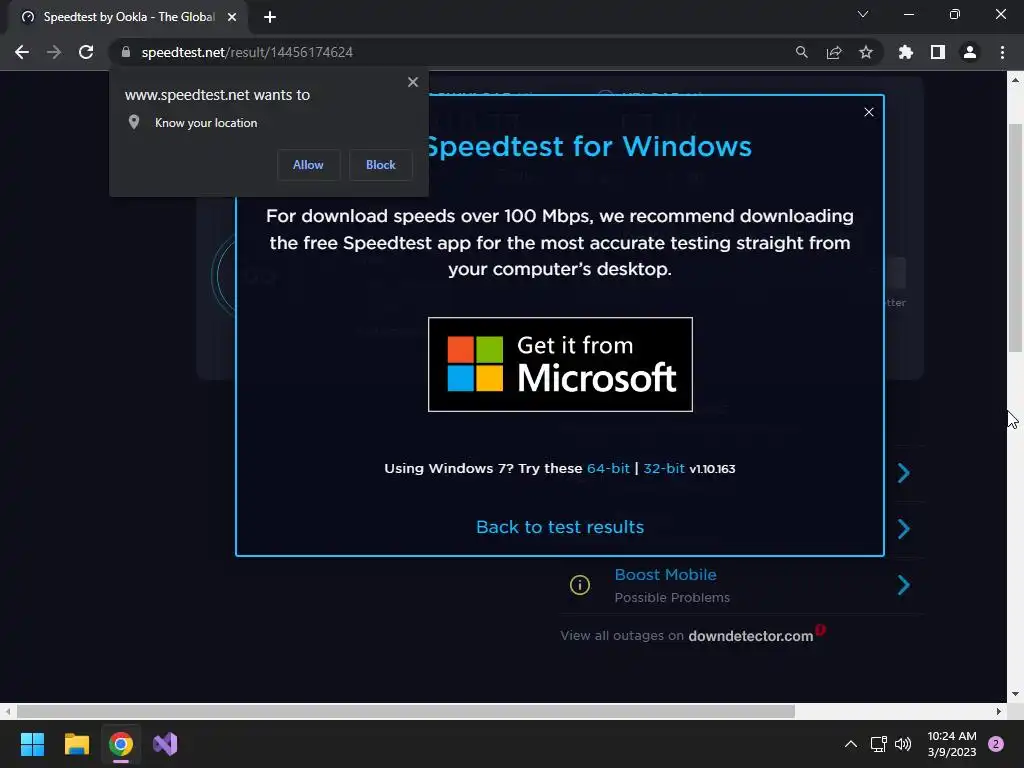Viewport: 1024px width, 768px height.
Task: Open the zoom magnifier in address bar
Action: 801,52
